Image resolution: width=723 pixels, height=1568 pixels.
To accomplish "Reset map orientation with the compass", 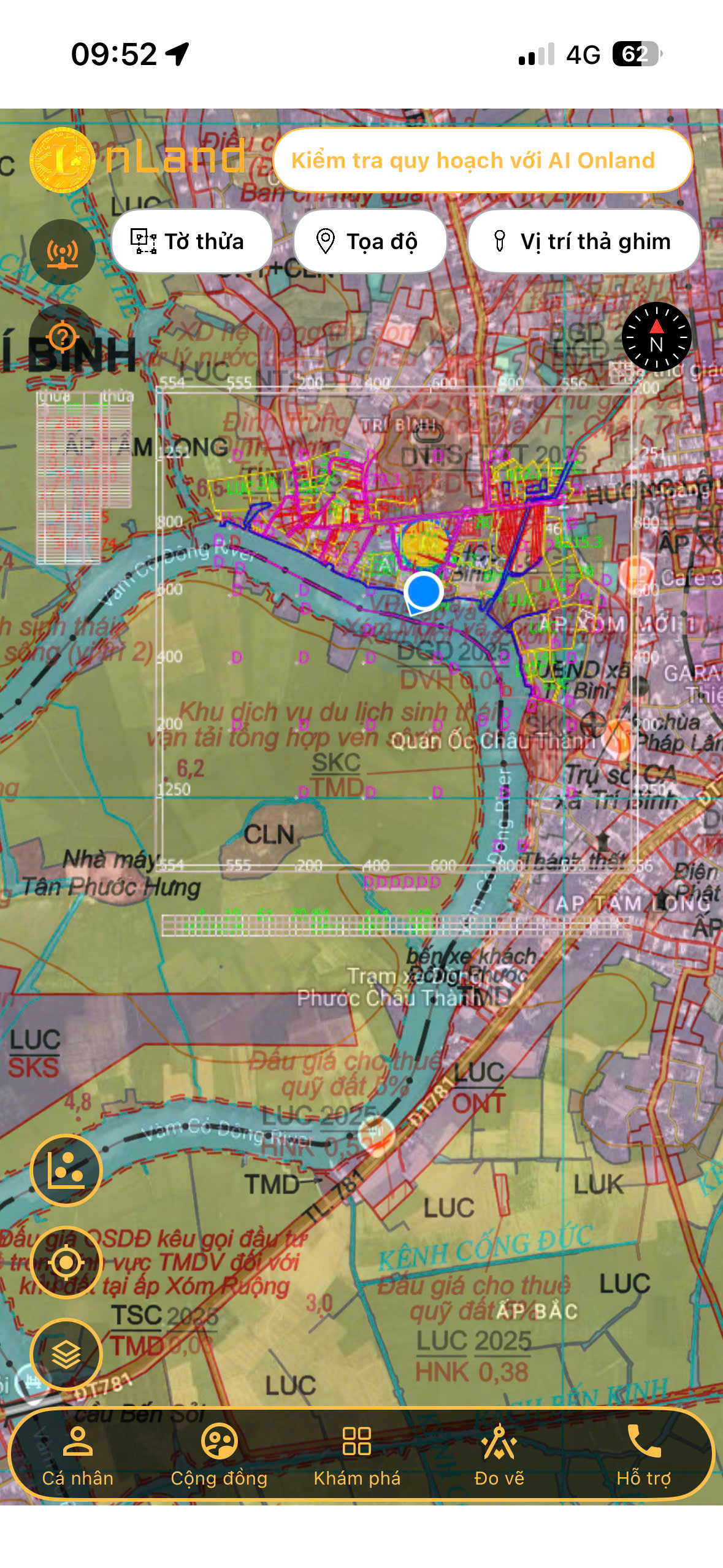I will [656, 337].
